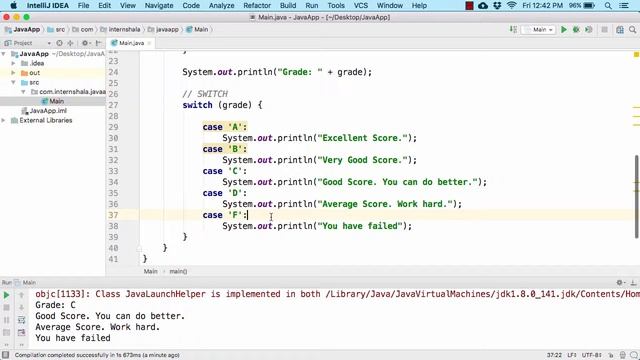Click "Grade: C" in console output
Viewport: 640px width, 360px height.
coord(55,305)
